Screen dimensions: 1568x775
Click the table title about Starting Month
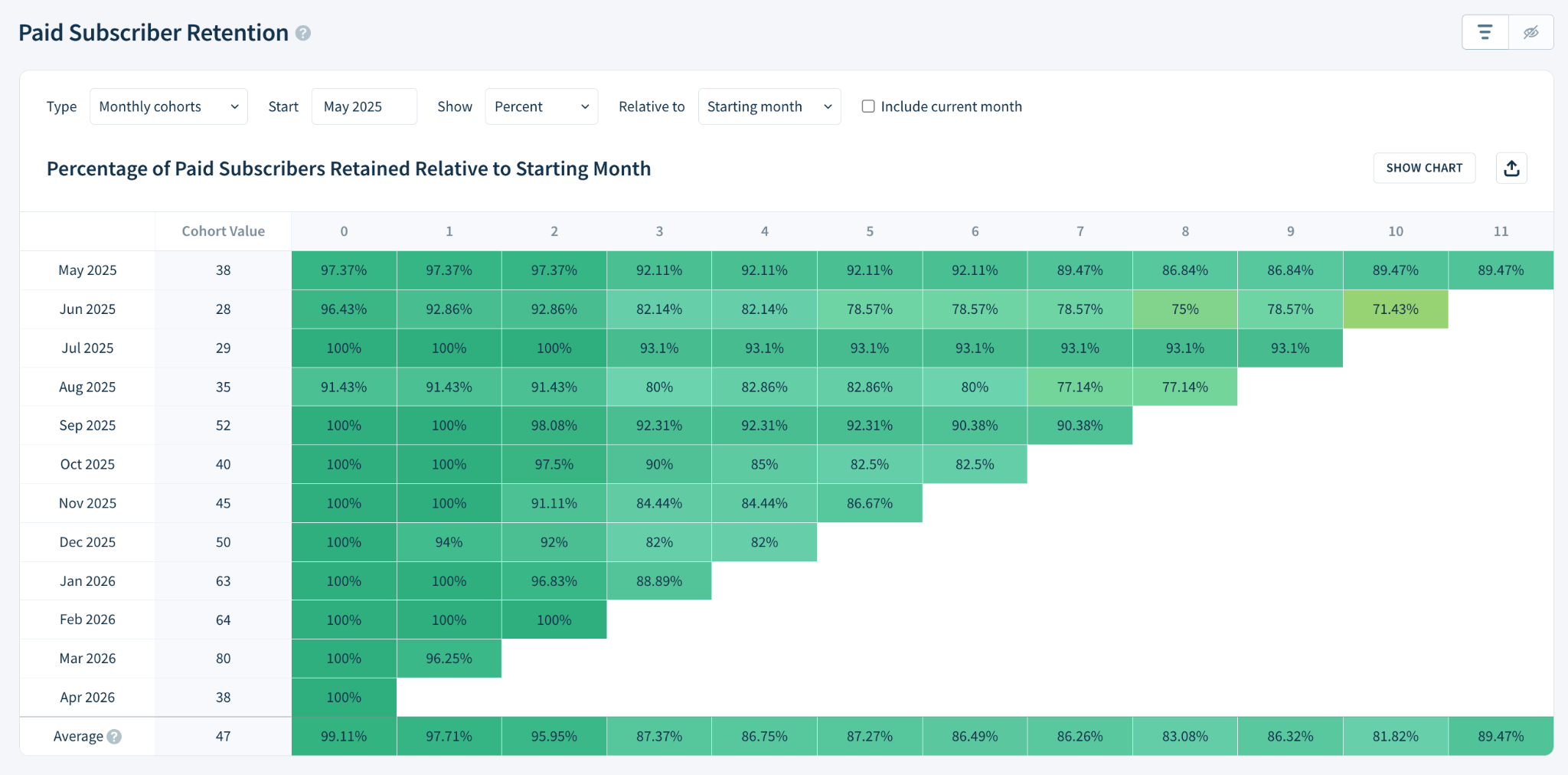click(348, 168)
